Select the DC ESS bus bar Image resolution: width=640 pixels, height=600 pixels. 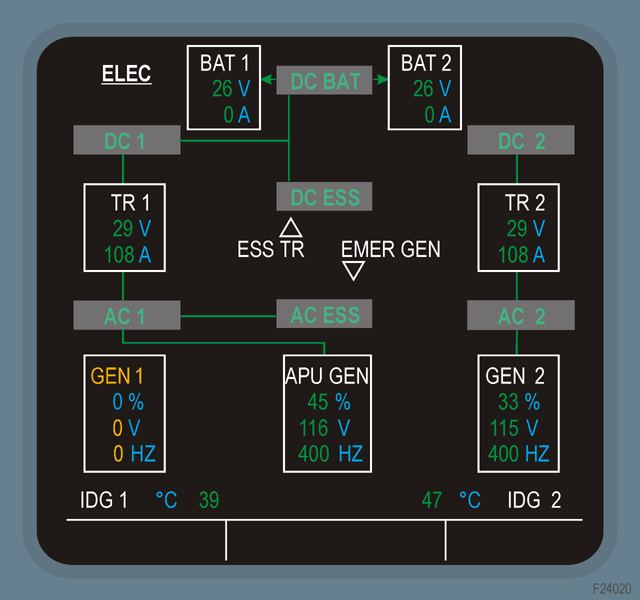324,197
